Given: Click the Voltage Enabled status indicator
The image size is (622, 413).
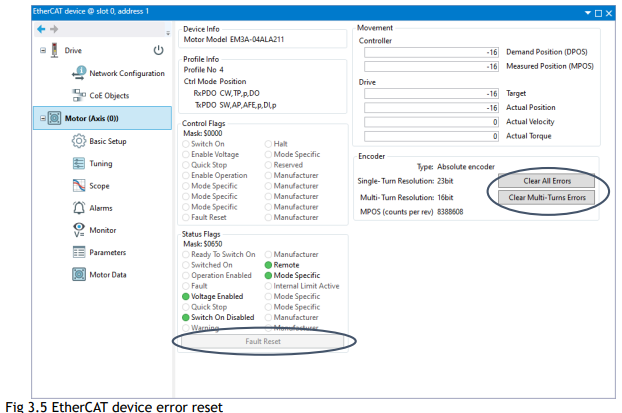Looking at the screenshot, I should click(x=185, y=296).
